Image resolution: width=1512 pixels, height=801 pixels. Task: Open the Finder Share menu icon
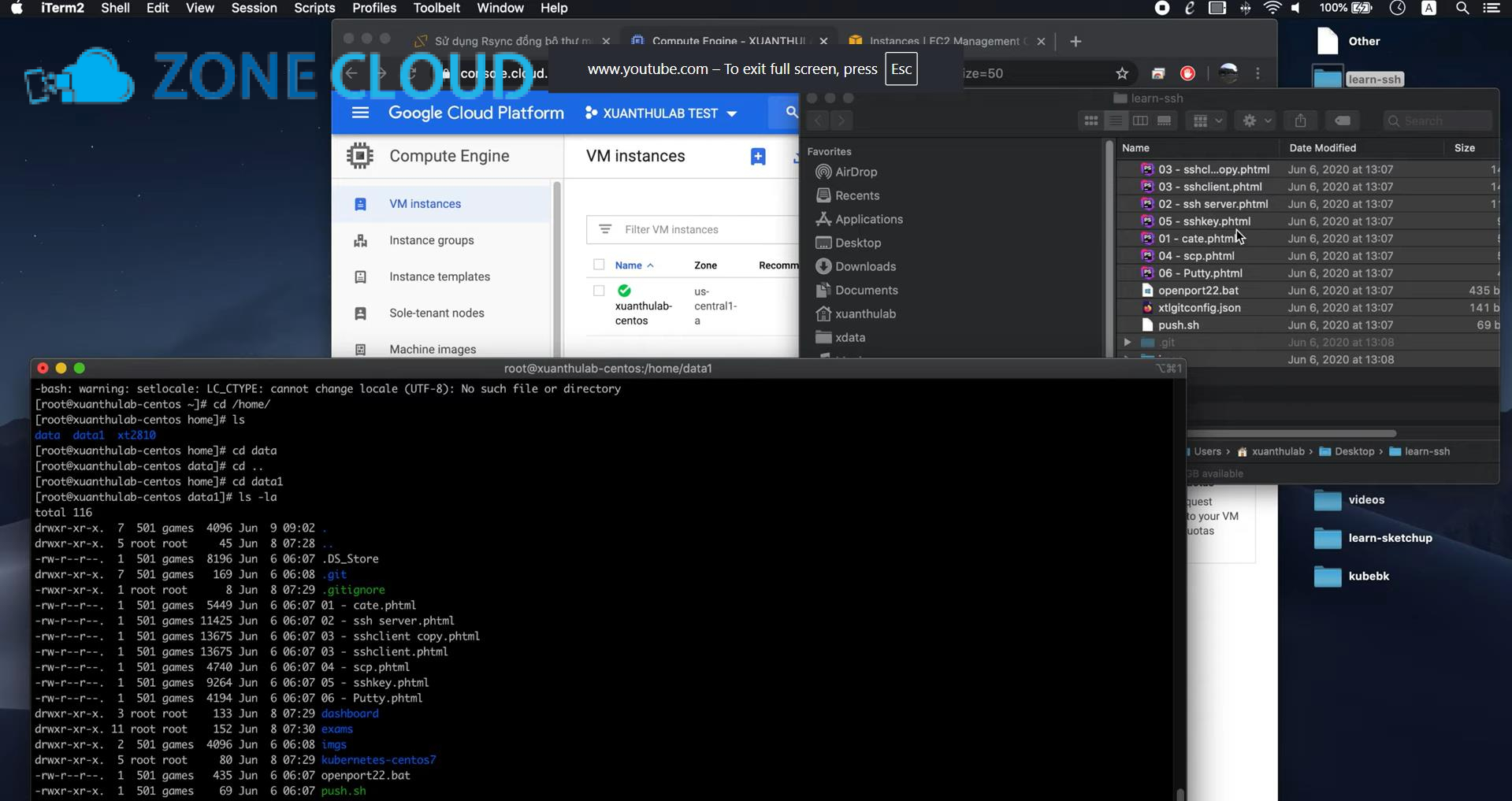click(x=1300, y=121)
